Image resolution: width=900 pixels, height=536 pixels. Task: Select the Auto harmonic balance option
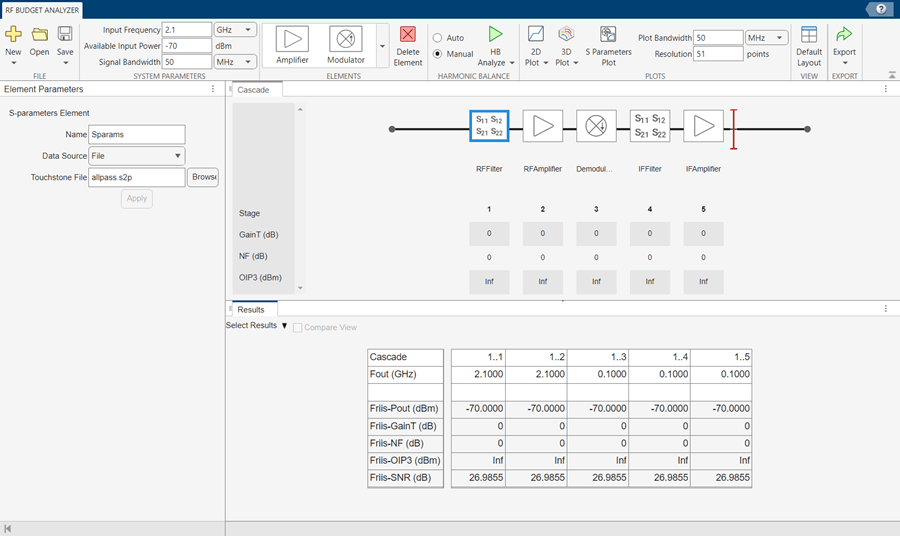point(438,38)
